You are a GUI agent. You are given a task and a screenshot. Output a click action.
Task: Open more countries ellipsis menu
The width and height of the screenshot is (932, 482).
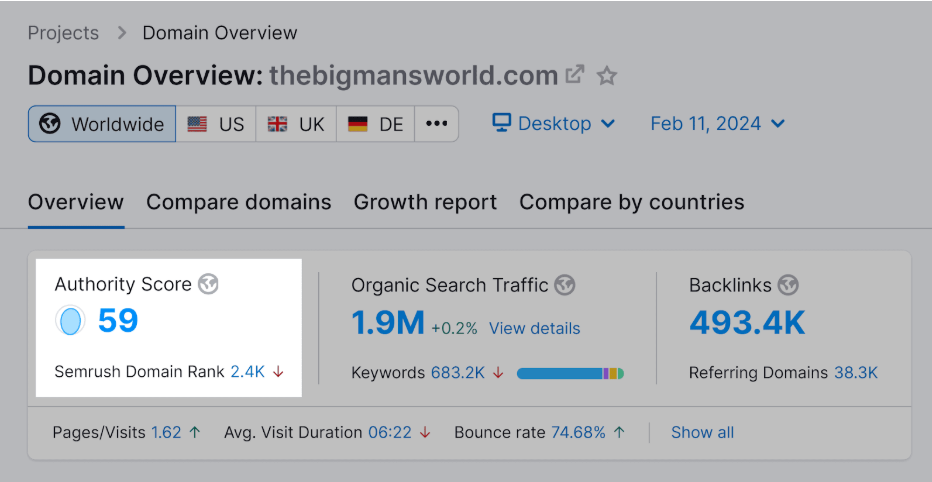(437, 124)
